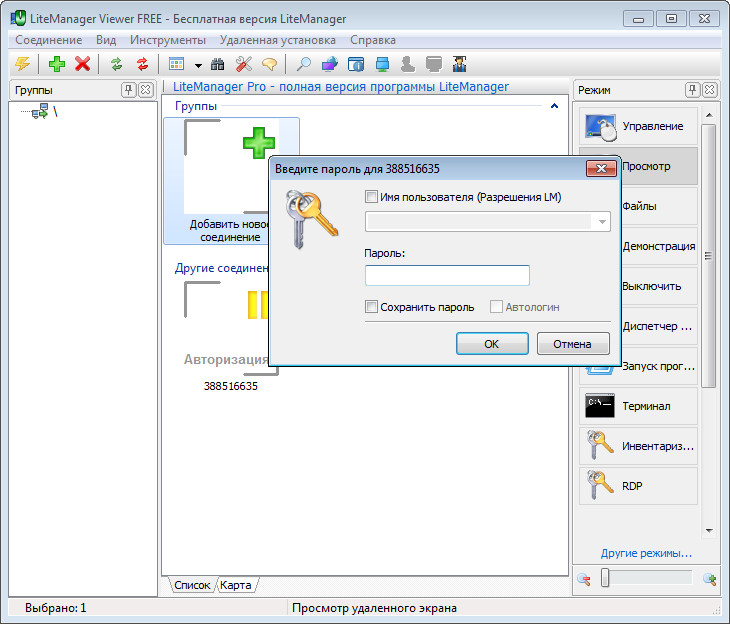
Task: Open the Вид menu
Action: point(106,40)
